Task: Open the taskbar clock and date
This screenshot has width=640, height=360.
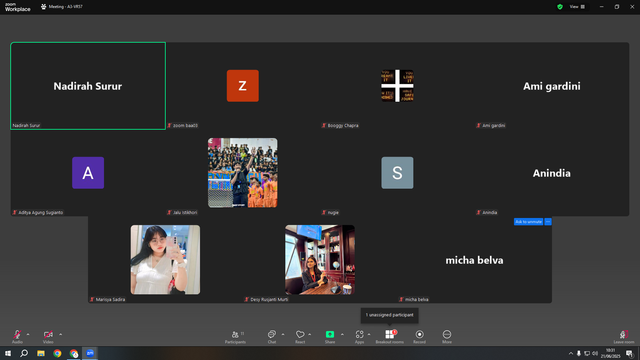Action: point(610,353)
